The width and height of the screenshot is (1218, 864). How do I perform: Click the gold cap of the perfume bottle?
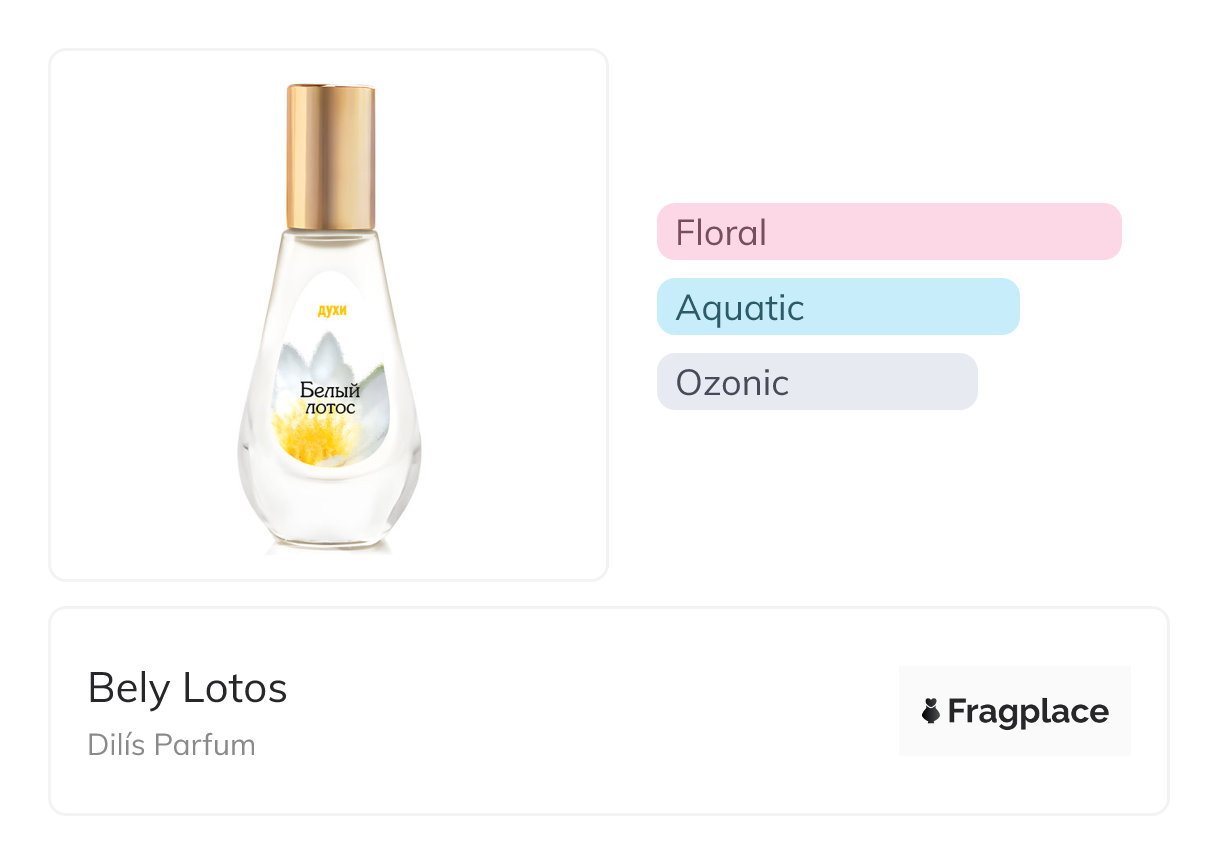pos(331,156)
